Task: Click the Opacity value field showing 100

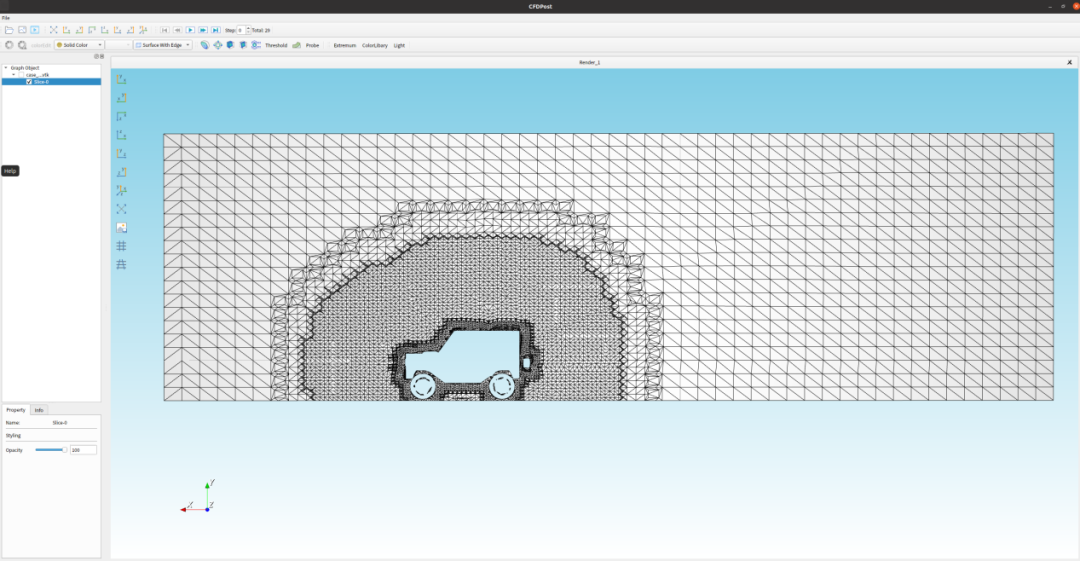Action: 83,449
